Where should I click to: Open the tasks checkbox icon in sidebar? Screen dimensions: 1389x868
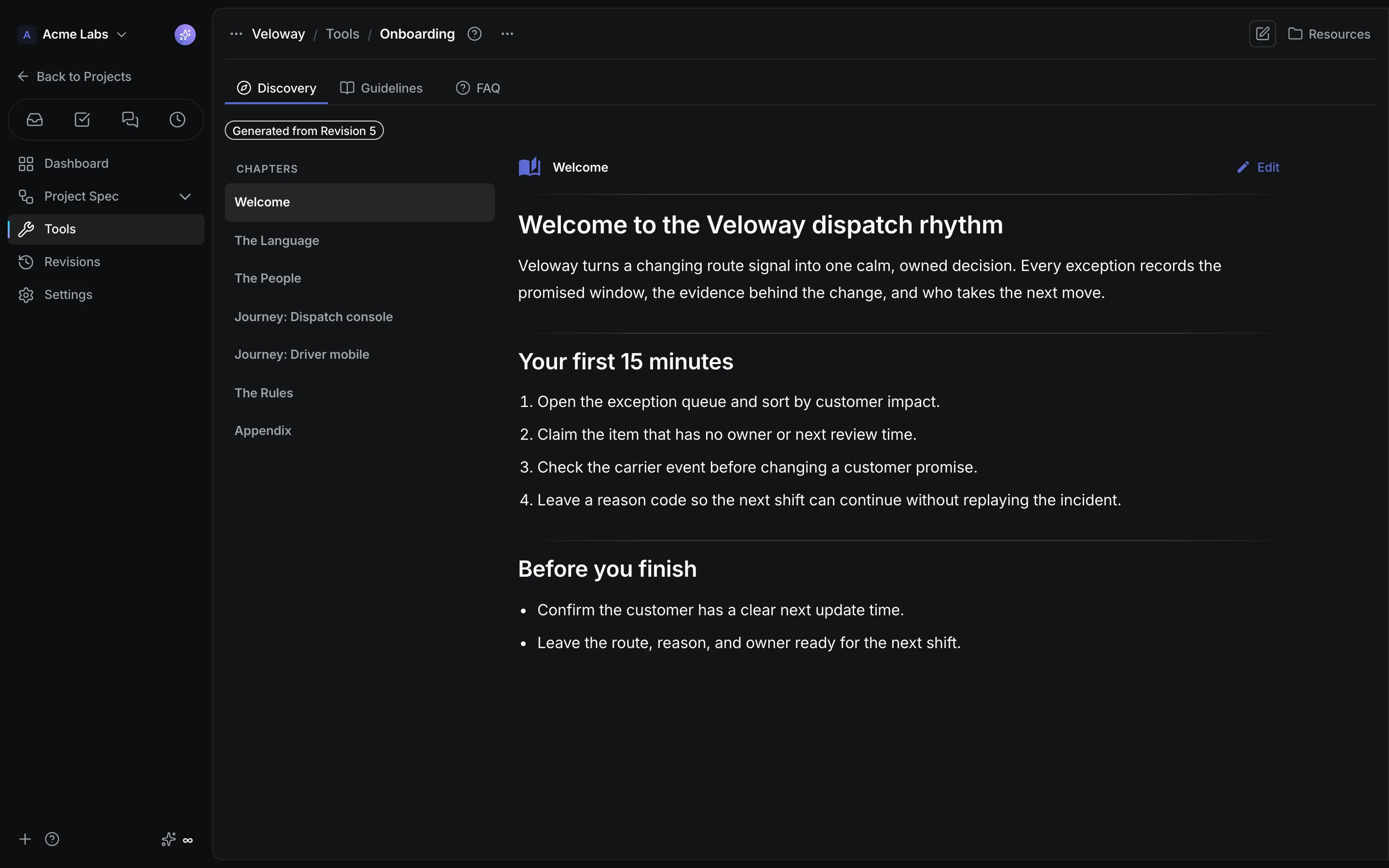82,120
